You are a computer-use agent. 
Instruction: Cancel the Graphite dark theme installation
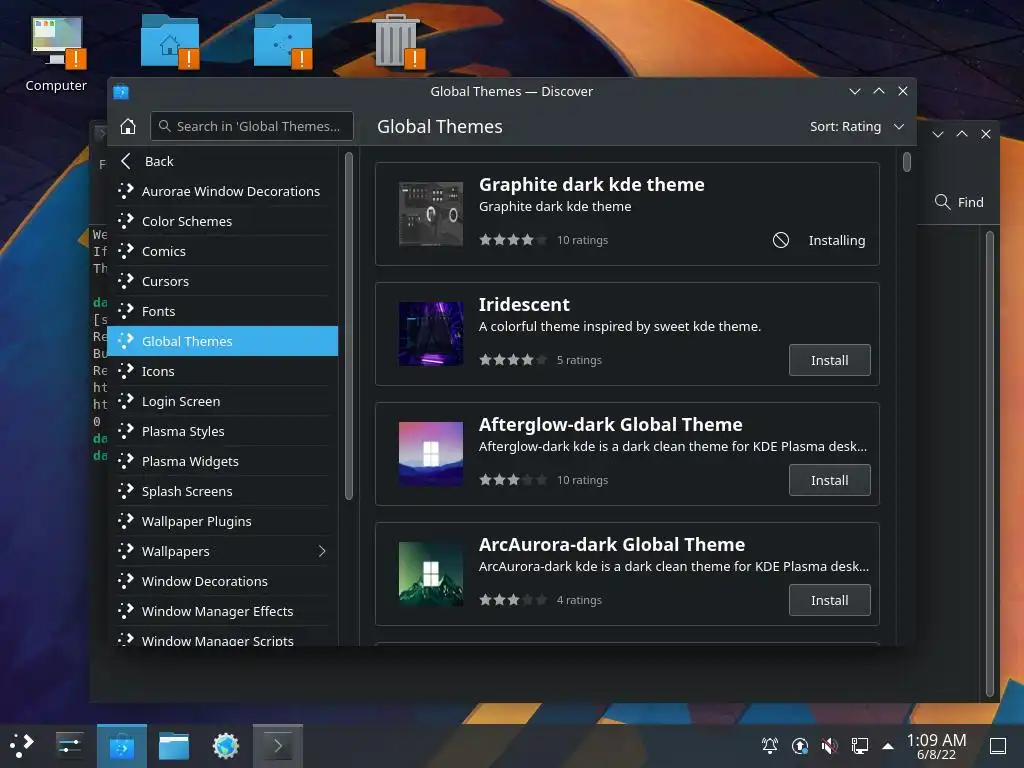pyautogui.click(x=780, y=240)
